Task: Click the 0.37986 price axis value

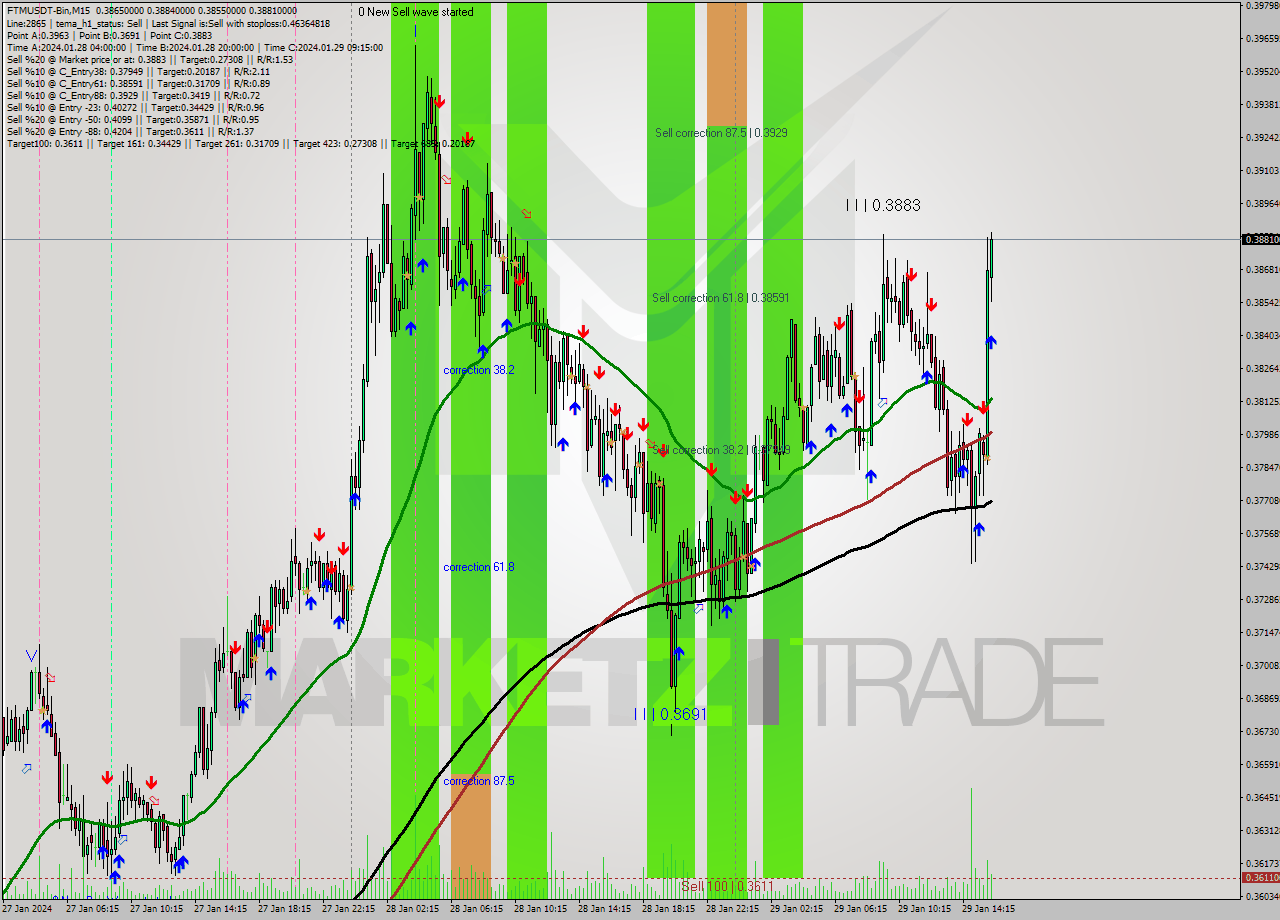Action: (x=1261, y=434)
